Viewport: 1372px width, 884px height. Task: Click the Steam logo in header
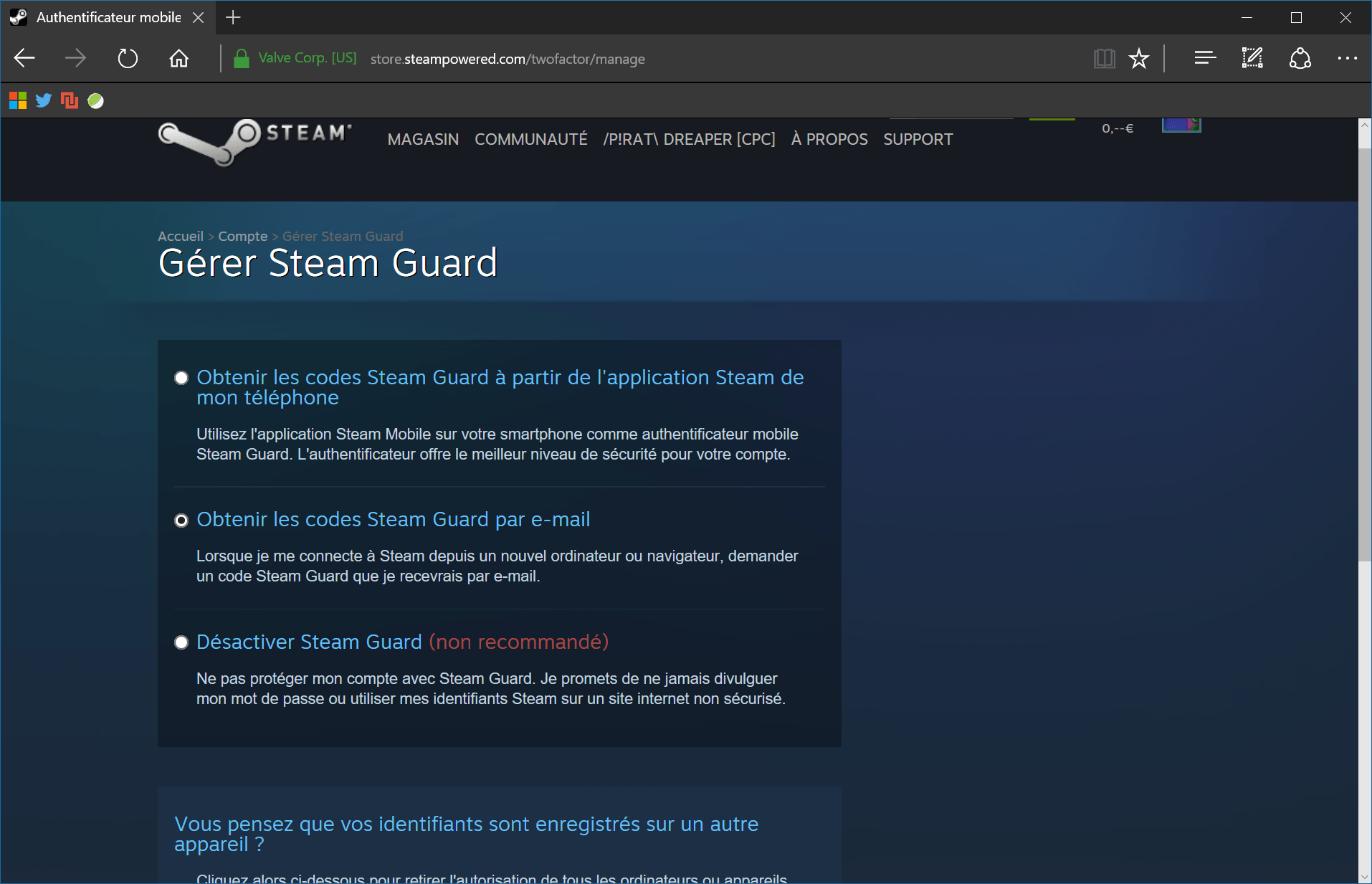(254, 139)
